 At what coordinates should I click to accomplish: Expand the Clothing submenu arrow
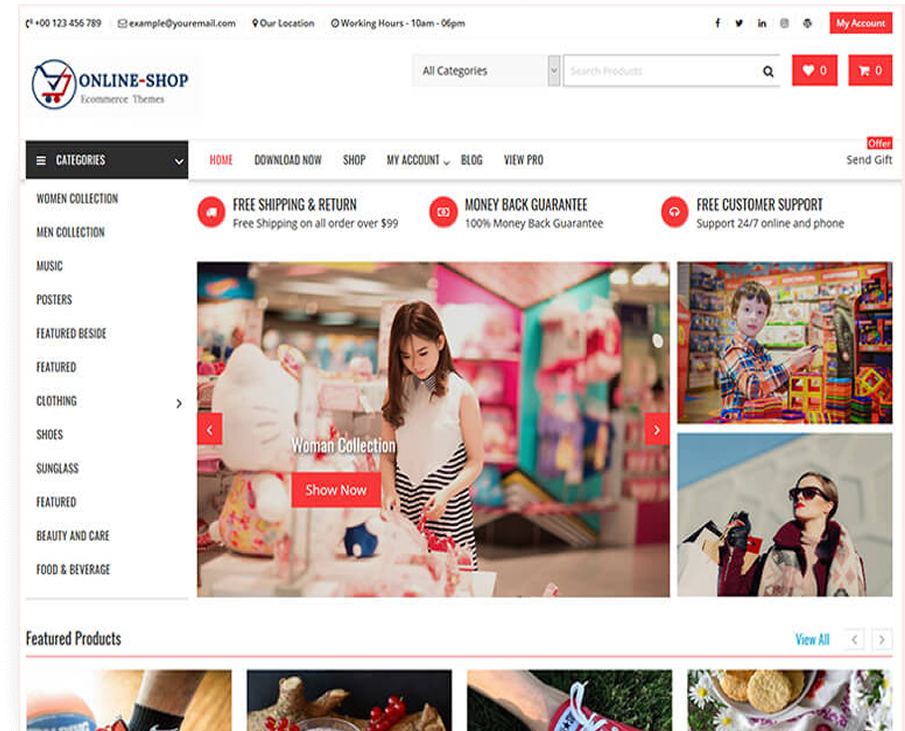click(x=179, y=404)
